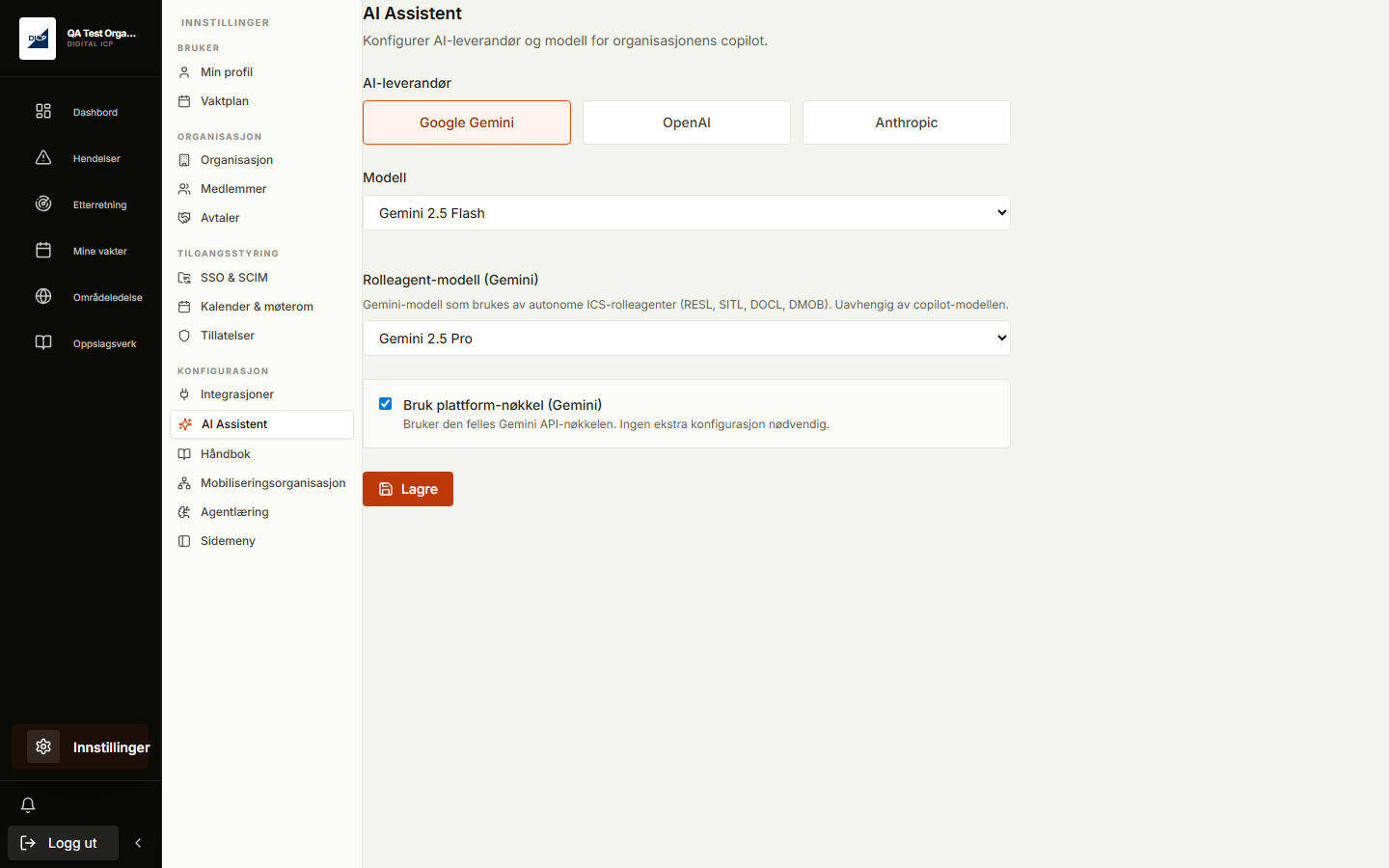Open the Modell dropdown showing Gemini 2.5 Flash
This screenshot has height=868, width=1389.
click(x=687, y=213)
